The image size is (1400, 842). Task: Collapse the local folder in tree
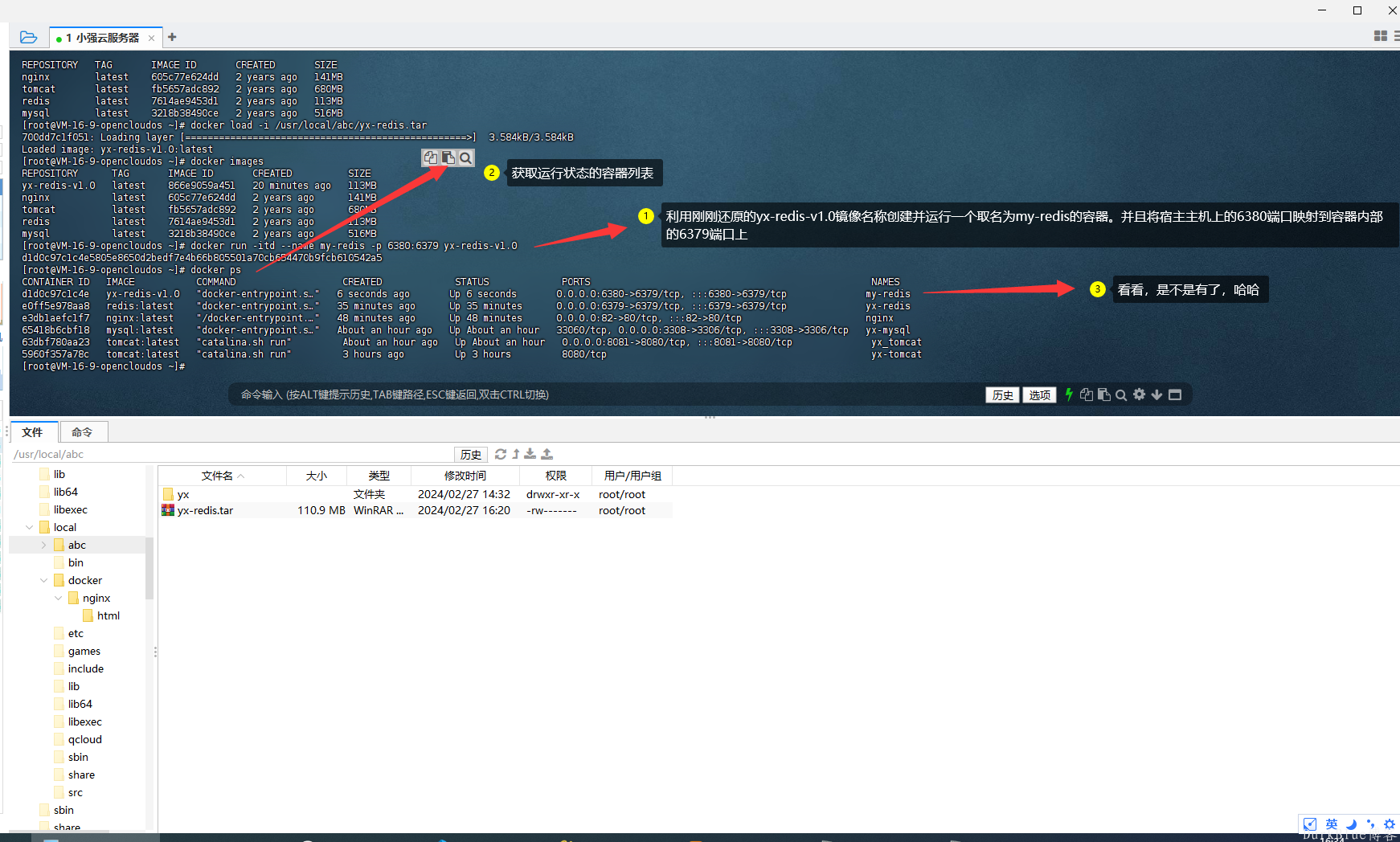click(30, 527)
